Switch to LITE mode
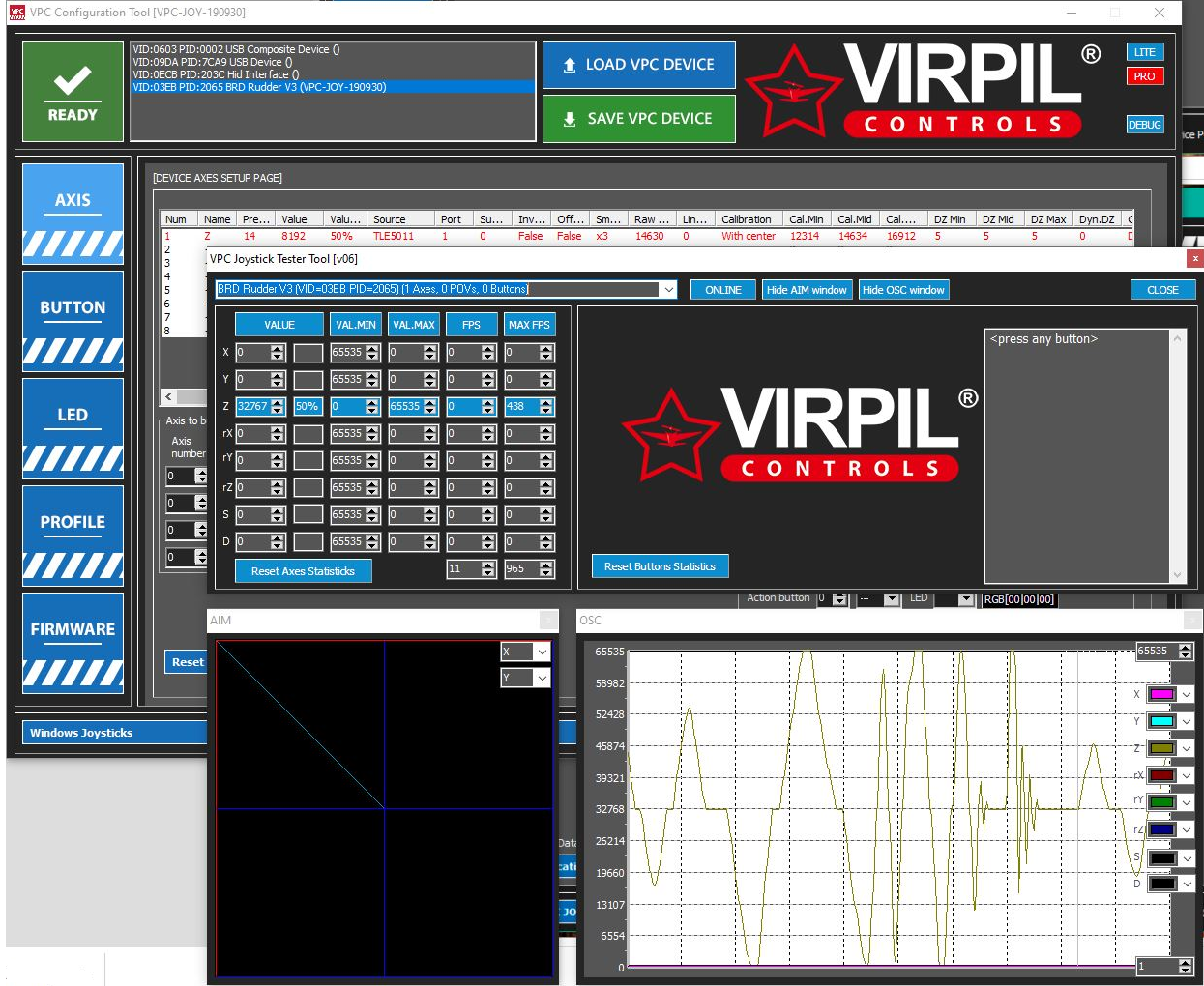 (x=1145, y=52)
